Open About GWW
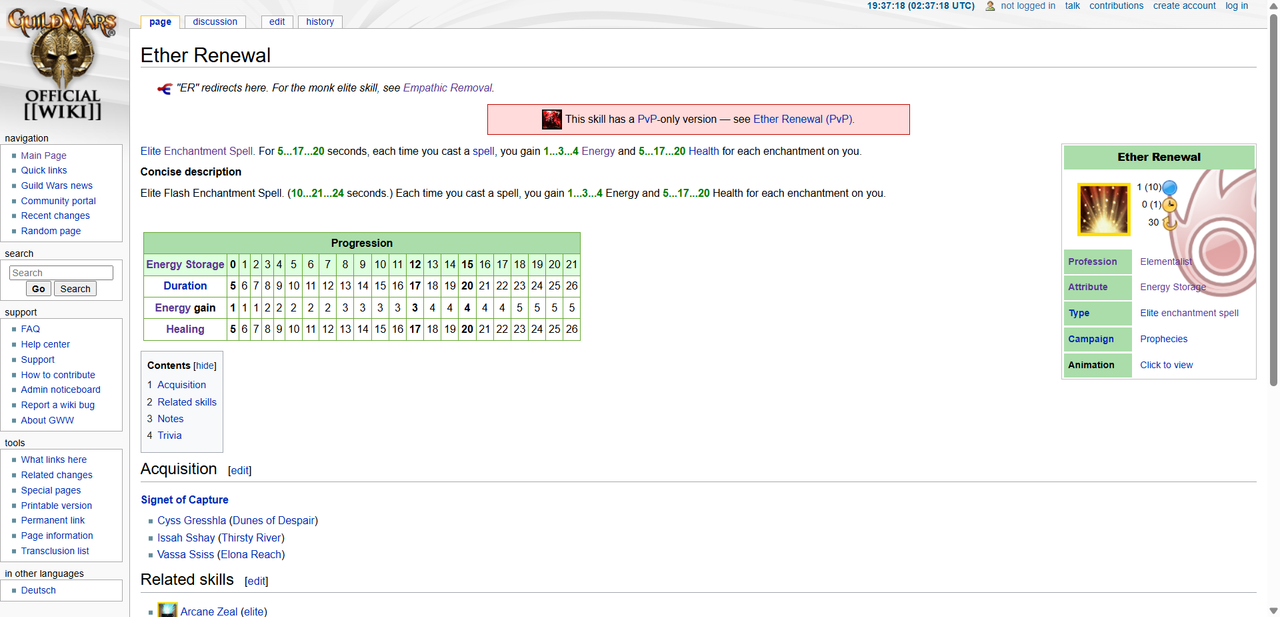The width and height of the screenshot is (1280, 617). [48, 420]
